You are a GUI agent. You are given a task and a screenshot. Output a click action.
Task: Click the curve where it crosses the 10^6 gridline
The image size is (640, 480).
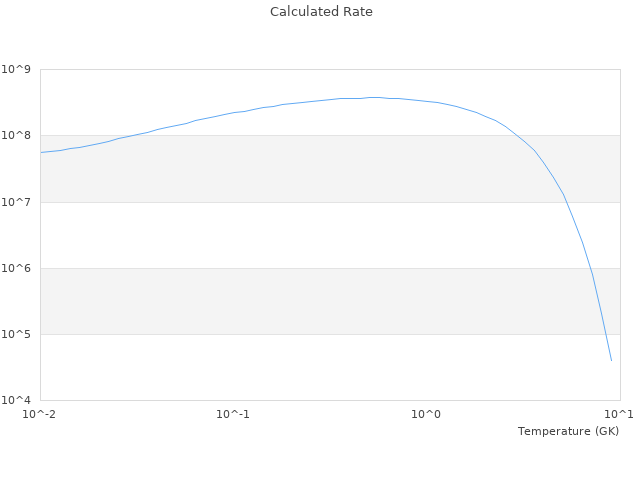click(590, 268)
